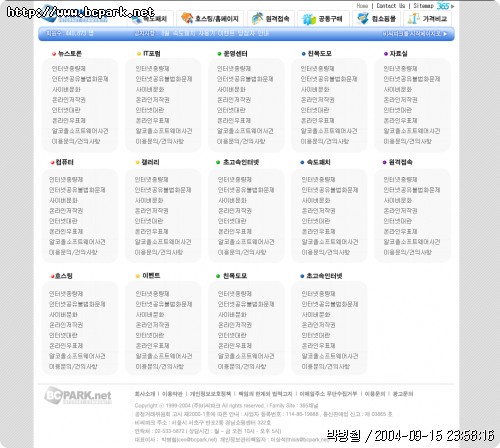Viewport: 500px width, 448px height.
Task: Click the Home link in the top bar
Action: click(x=362, y=6)
